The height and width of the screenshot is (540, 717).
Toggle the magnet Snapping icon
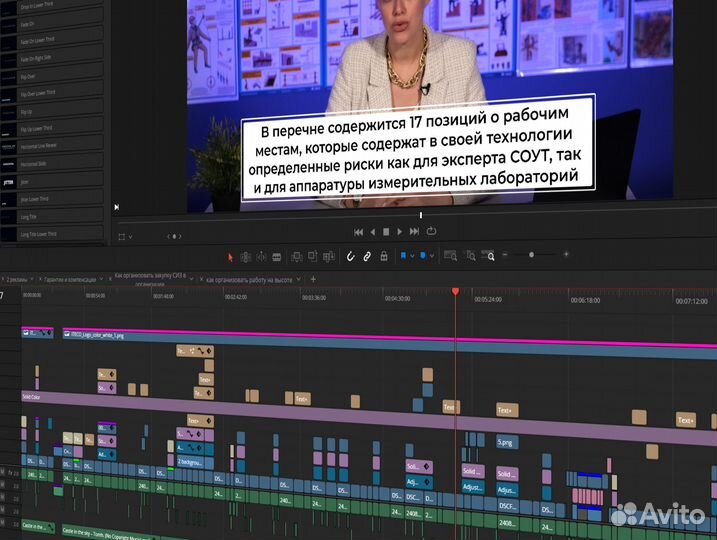click(x=350, y=257)
